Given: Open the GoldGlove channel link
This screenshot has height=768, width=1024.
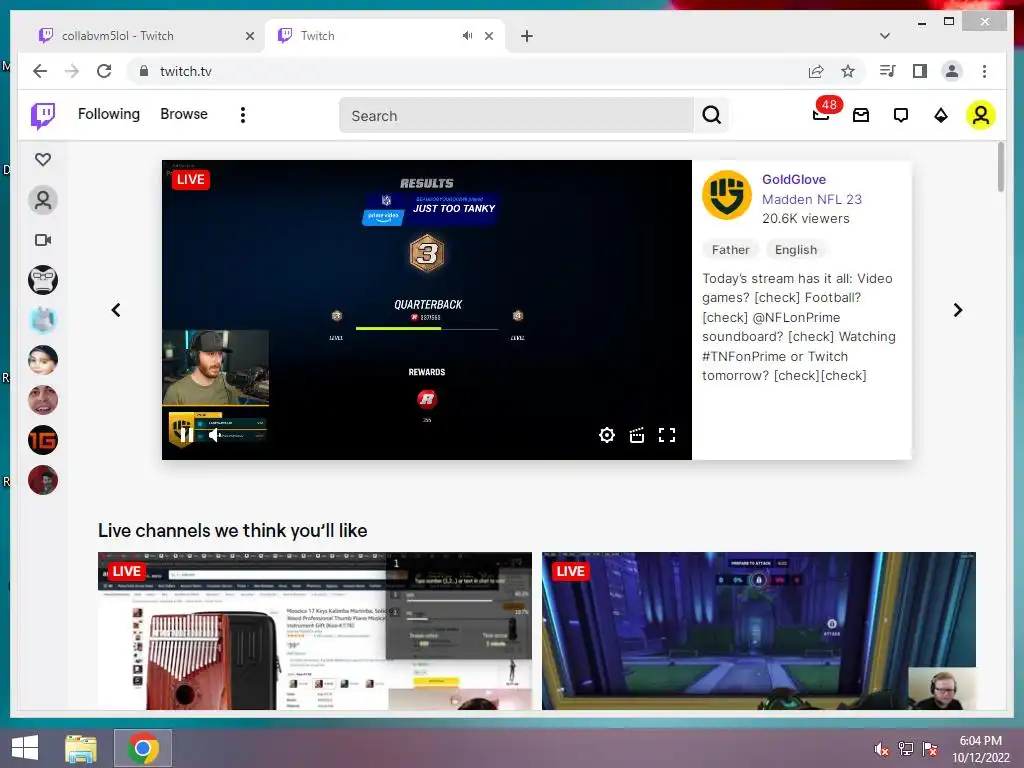Looking at the screenshot, I should click(793, 180).
